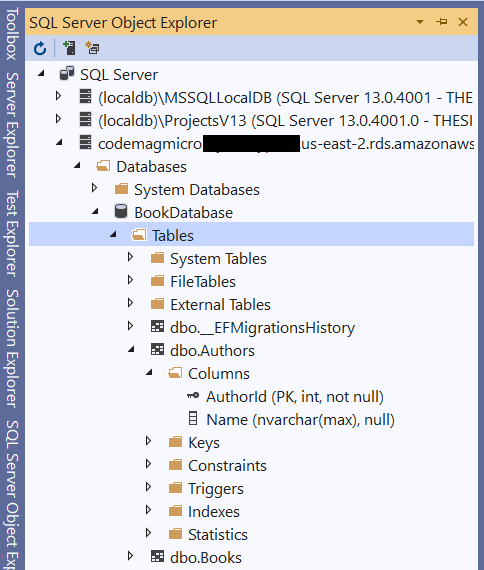Viewport: 484px width, 570px height.
Task: Open the Test Explorer side tab
Action: (12, 233)
